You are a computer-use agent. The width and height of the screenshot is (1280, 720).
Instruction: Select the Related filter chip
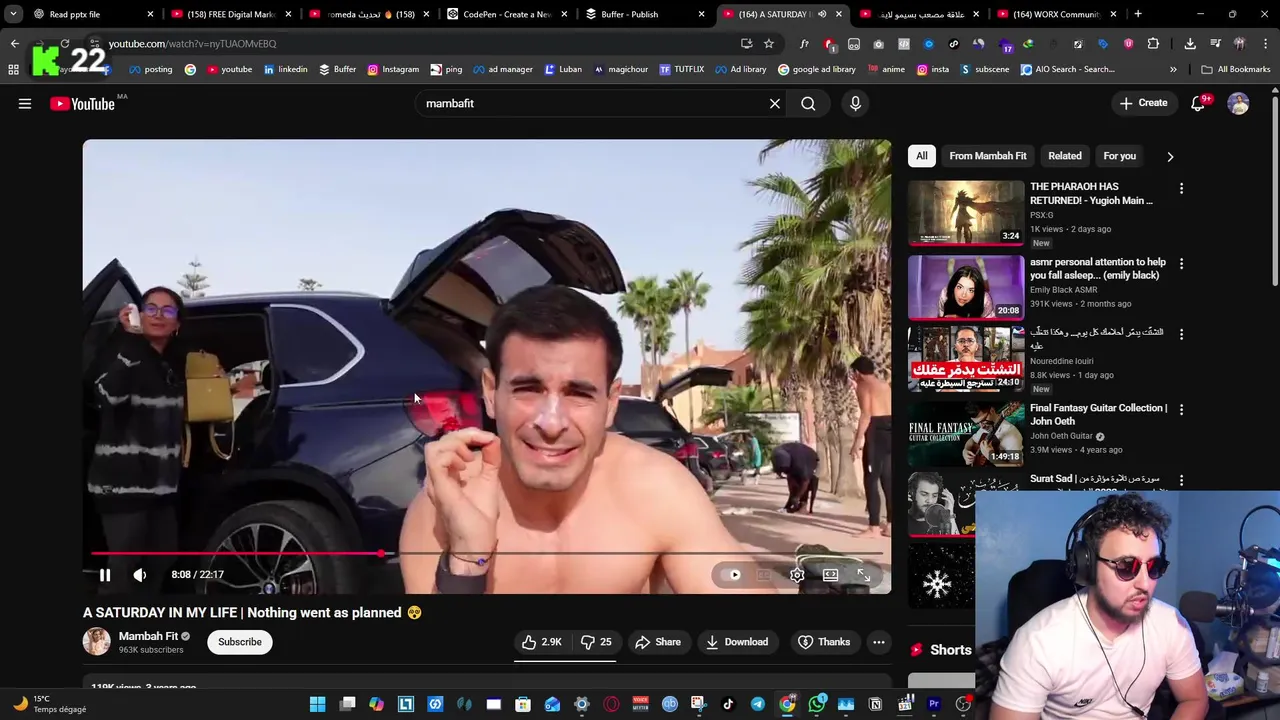tap(1065, 156)
